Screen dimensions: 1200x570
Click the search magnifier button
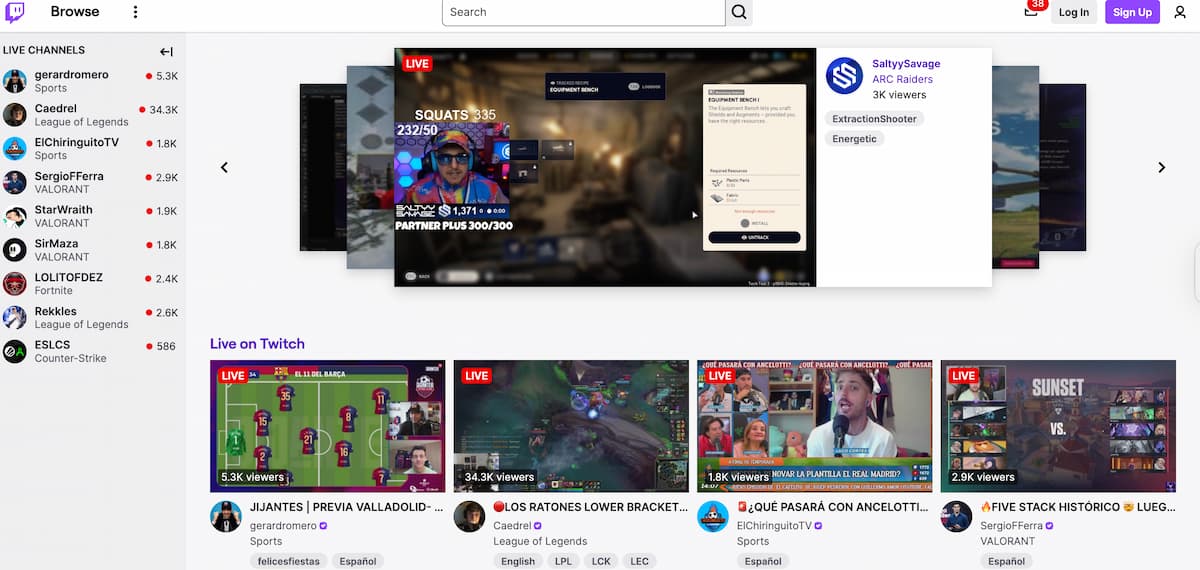pyautogui.click(x=739, y=12)
